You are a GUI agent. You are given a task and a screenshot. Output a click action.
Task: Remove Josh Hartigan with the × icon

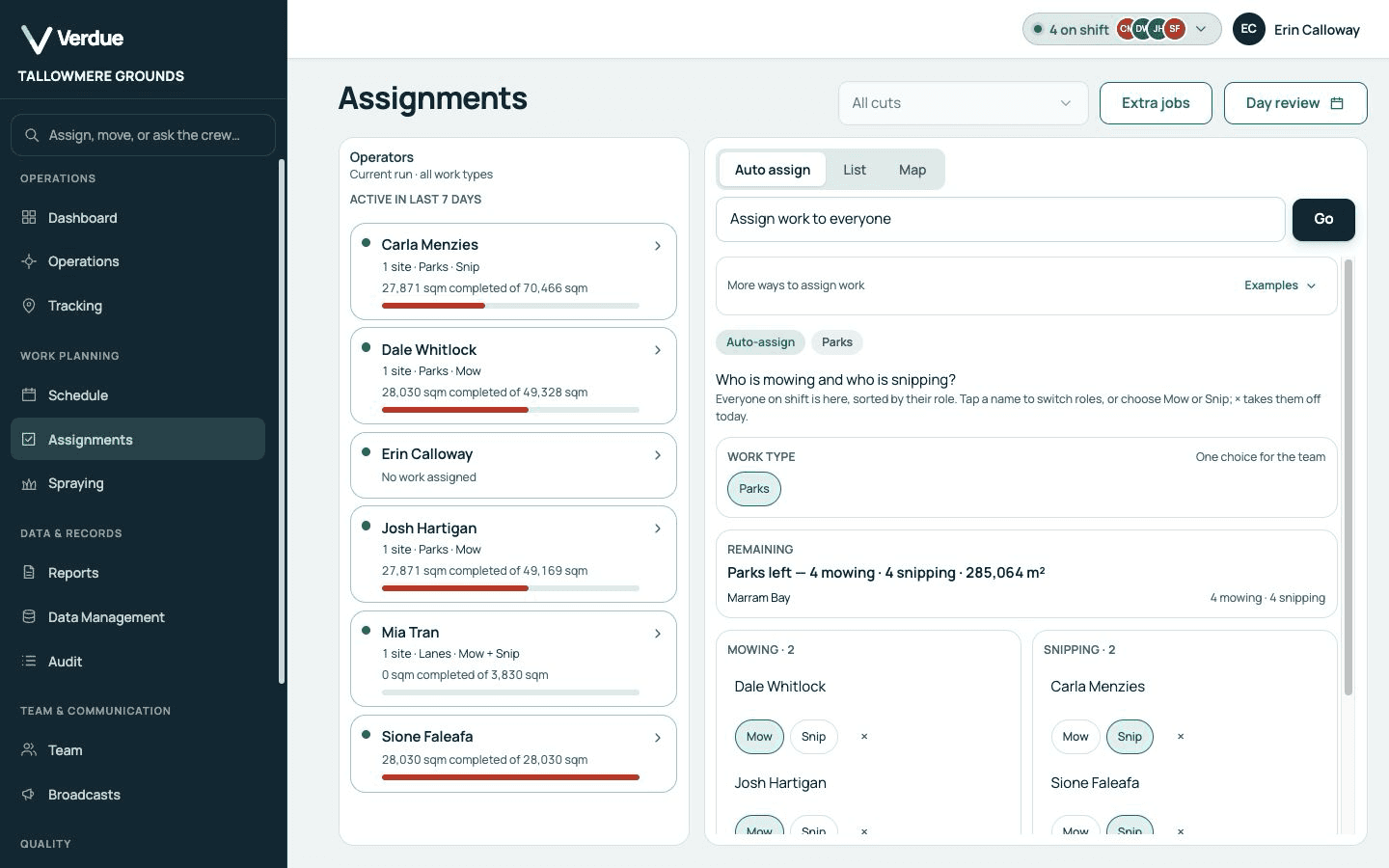click(x=864, y=830)
